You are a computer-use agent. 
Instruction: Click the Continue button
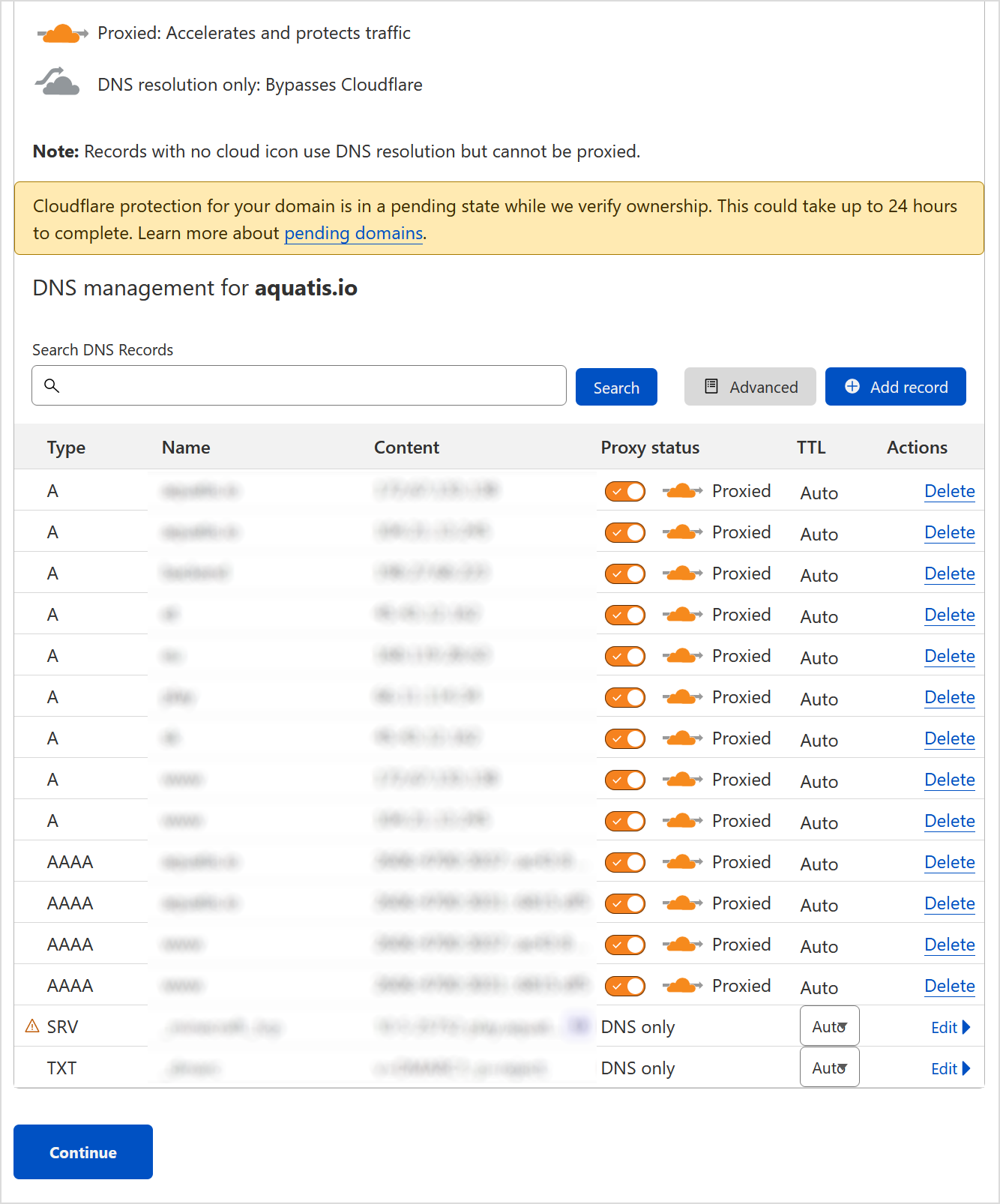click(x=83, y=1152)
